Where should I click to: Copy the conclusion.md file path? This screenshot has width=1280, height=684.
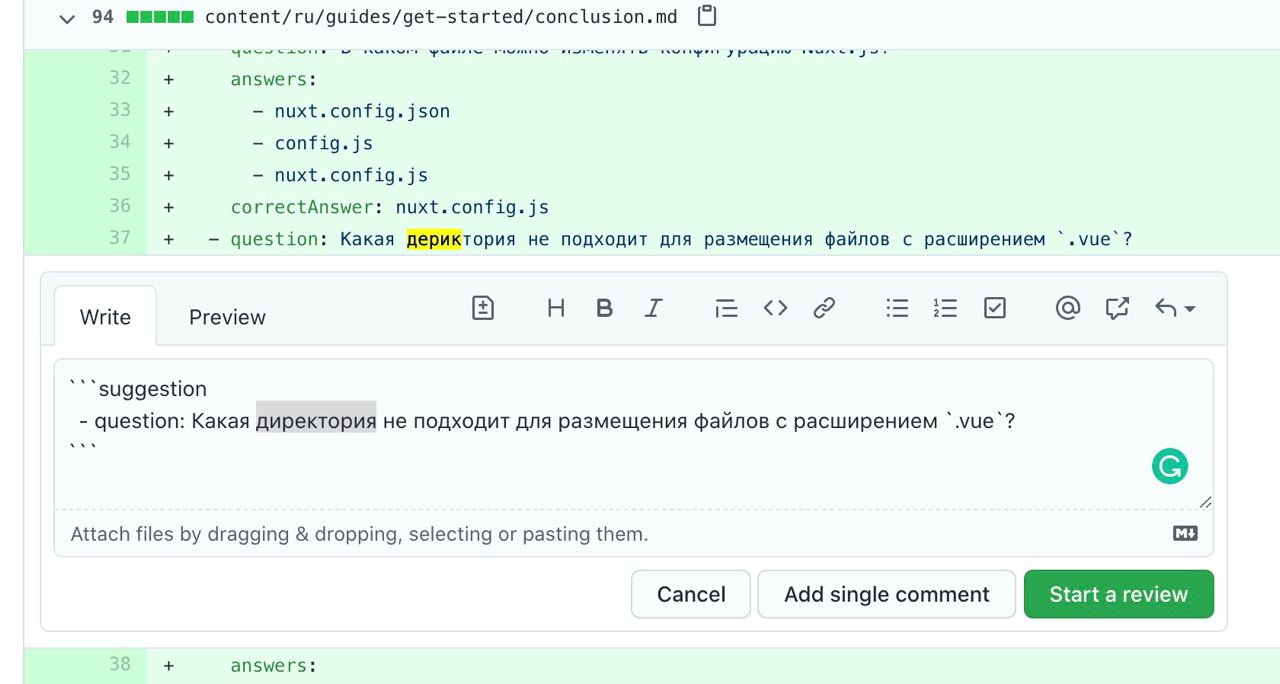pos(707,16)
